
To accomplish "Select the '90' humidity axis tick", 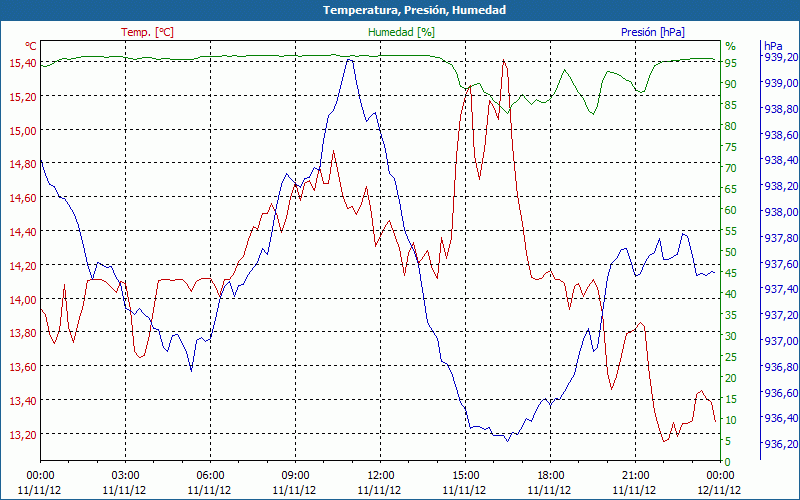I will click(731, 84).
